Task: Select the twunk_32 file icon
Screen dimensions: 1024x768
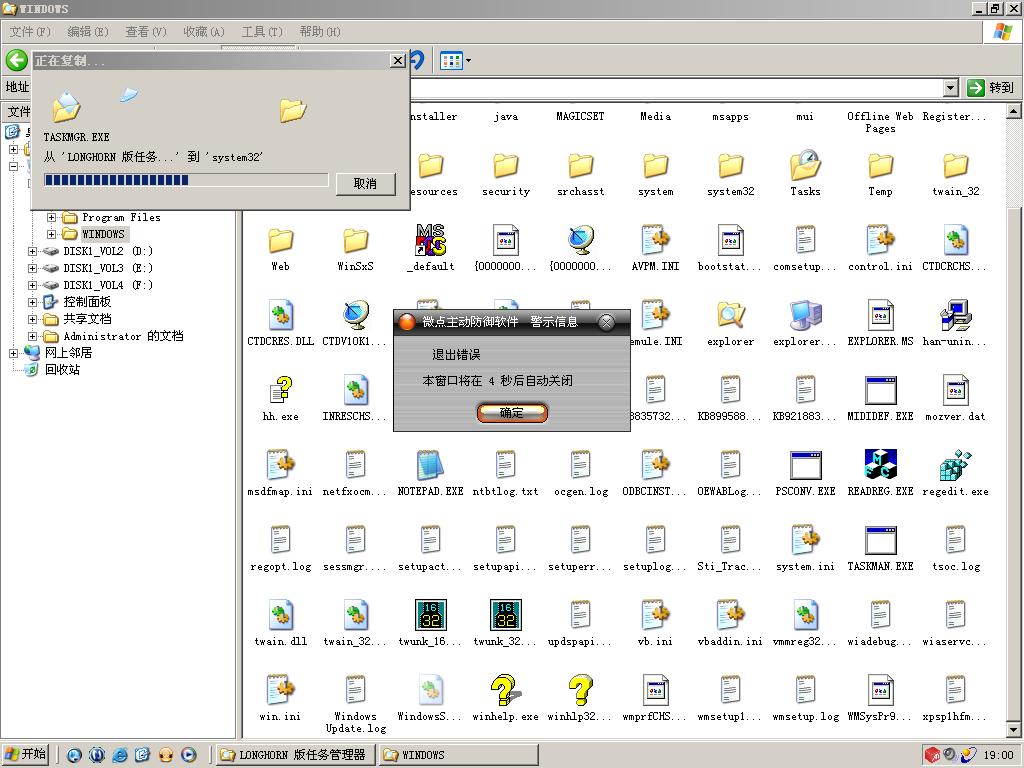Action: tap(505, 615)
